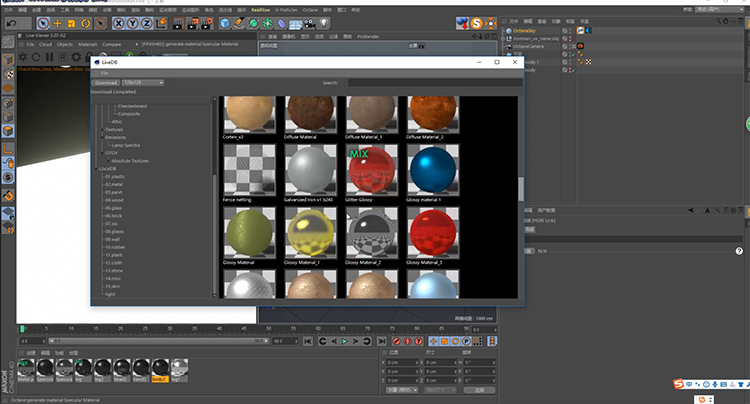This screenshot has height=404, width=750.
Task: Click the Floor grid object icon
Action: pos(296,23)
